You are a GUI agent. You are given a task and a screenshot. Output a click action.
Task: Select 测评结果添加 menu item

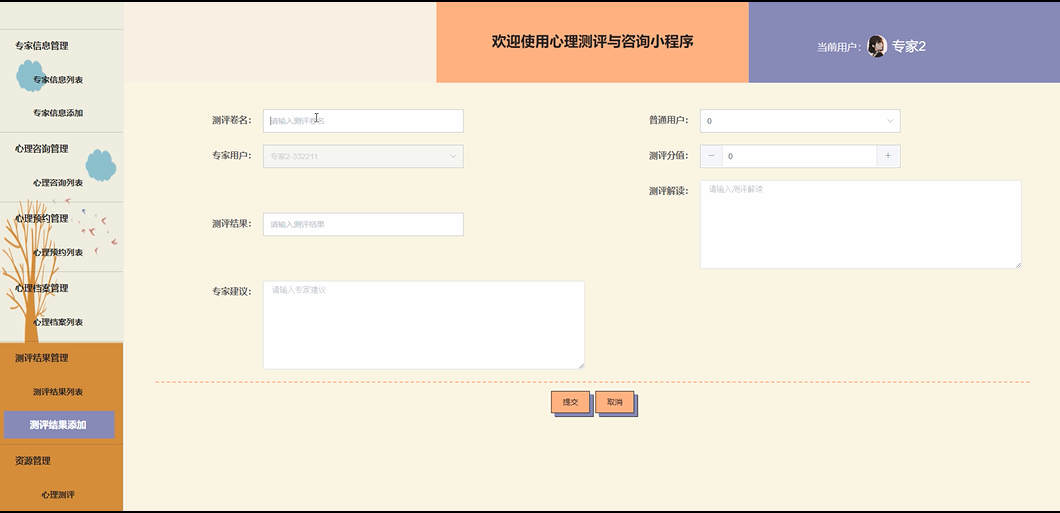tap(59, 425)
